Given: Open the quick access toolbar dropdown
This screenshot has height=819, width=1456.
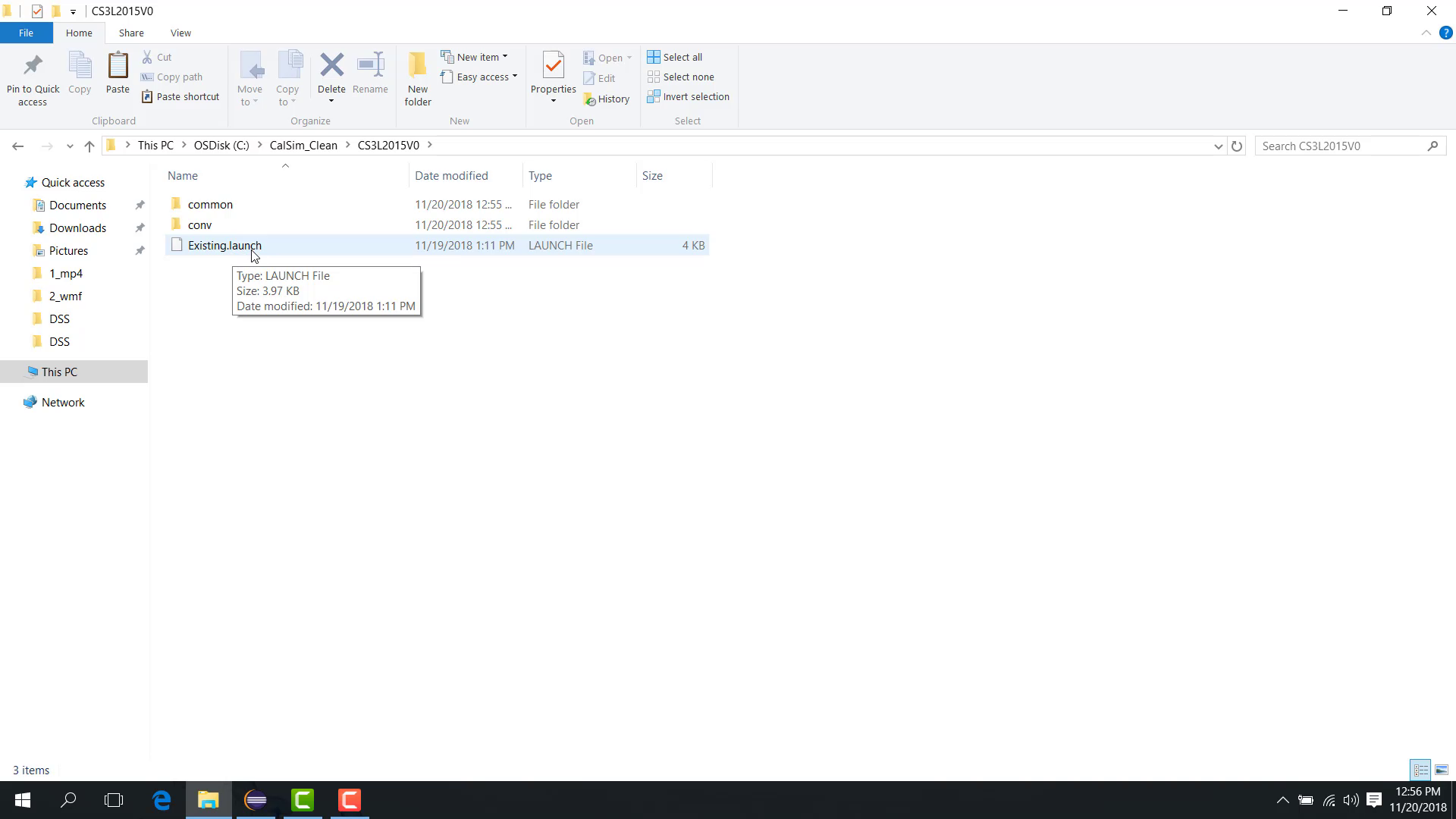Looking at the screenshot, I should (73, 11).
